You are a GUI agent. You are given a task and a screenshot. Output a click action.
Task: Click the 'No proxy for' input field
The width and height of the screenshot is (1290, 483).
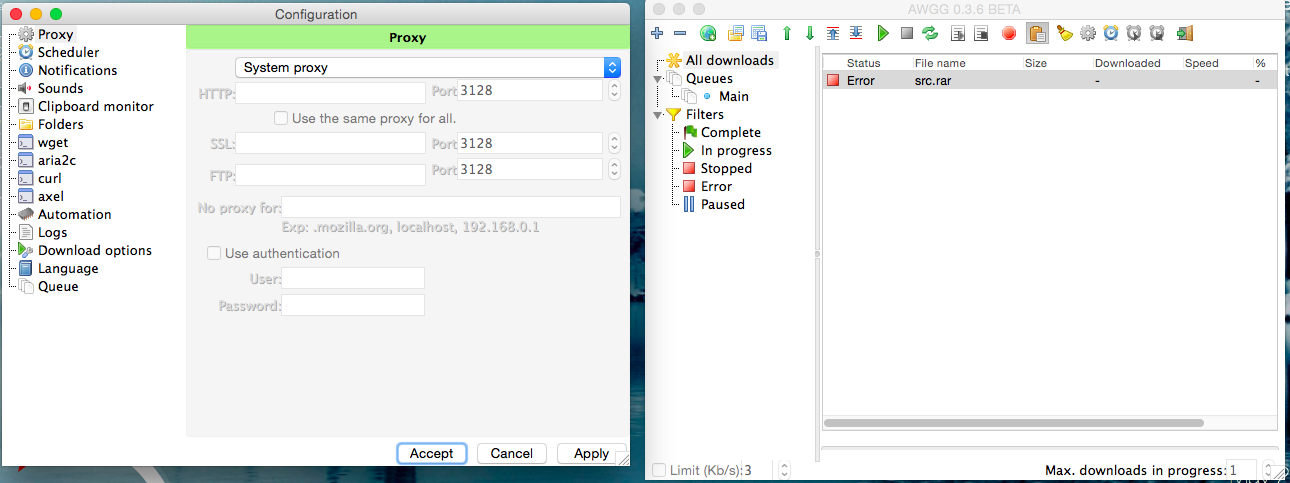451,207
